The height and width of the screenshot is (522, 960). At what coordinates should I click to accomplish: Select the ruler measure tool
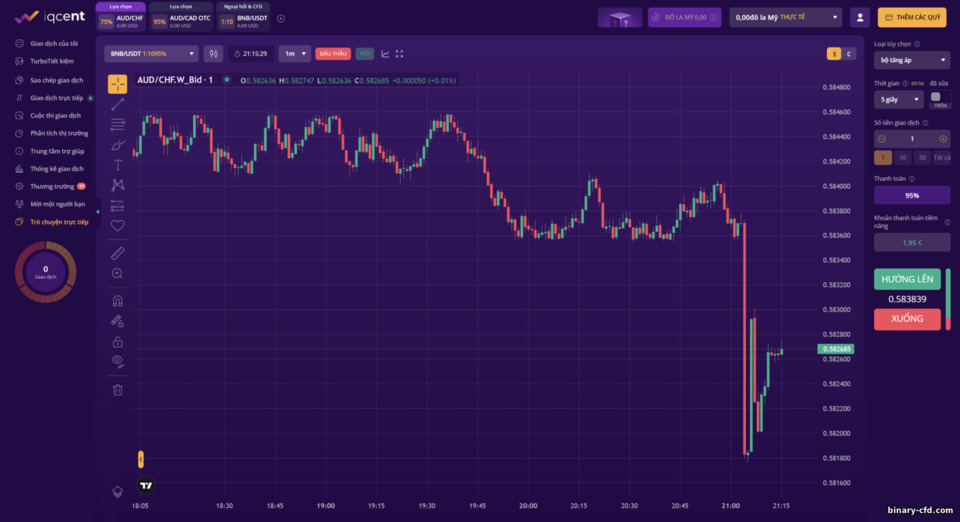point(118,253)
